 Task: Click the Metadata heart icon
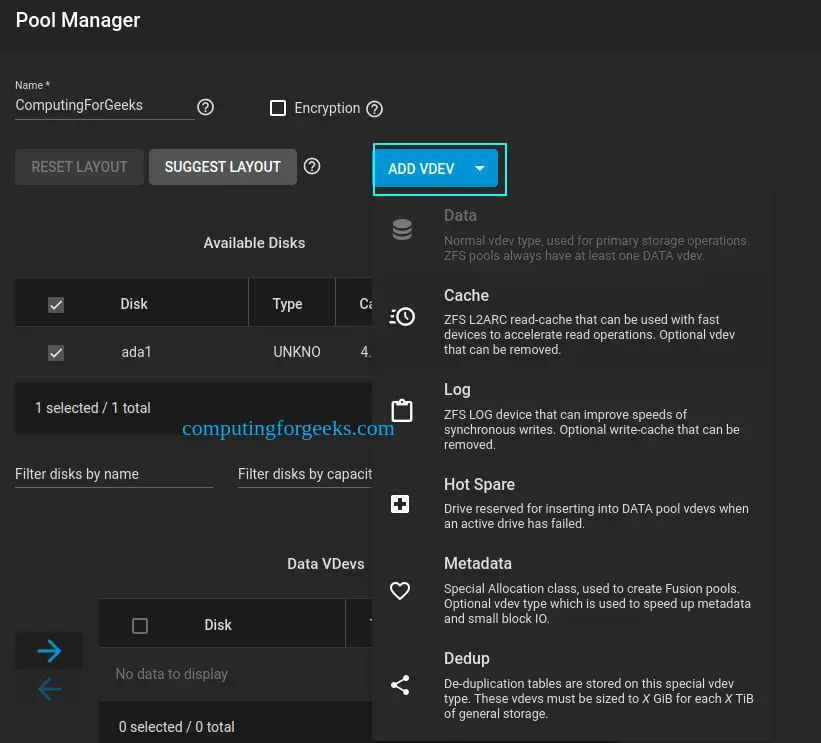[400, 591]
